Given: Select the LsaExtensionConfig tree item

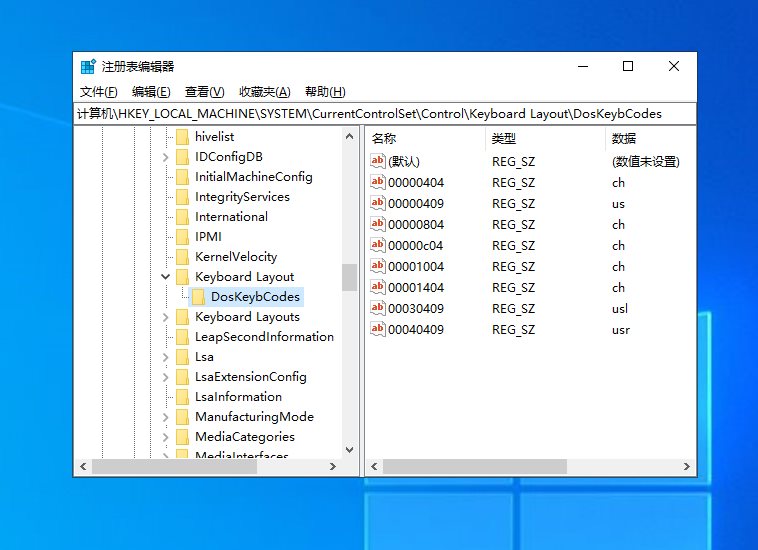Looking at the screenshot, I should pyautogui.click(x=250, y=377).
